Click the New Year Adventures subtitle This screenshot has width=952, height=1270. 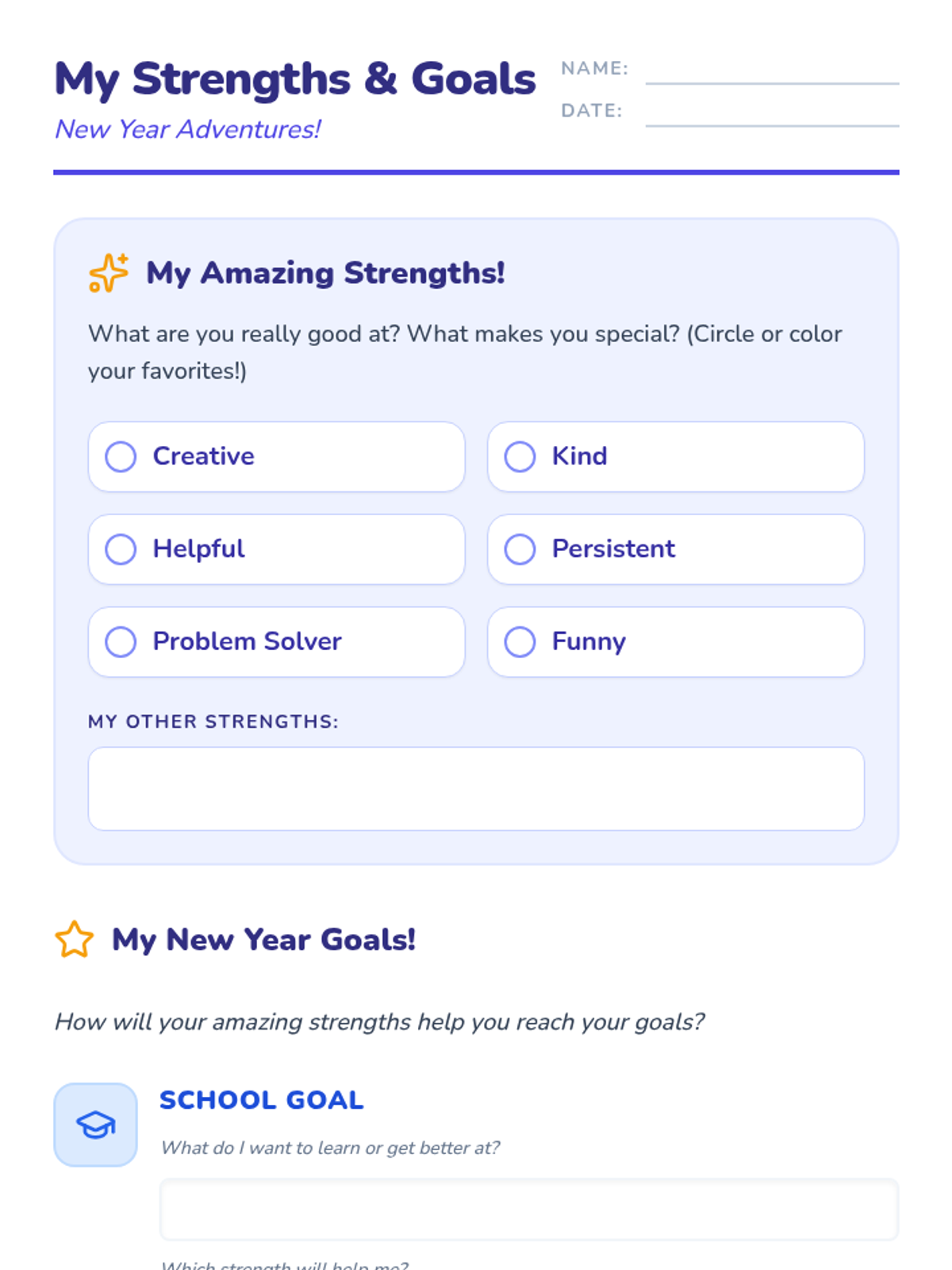[x=187, y=129]
